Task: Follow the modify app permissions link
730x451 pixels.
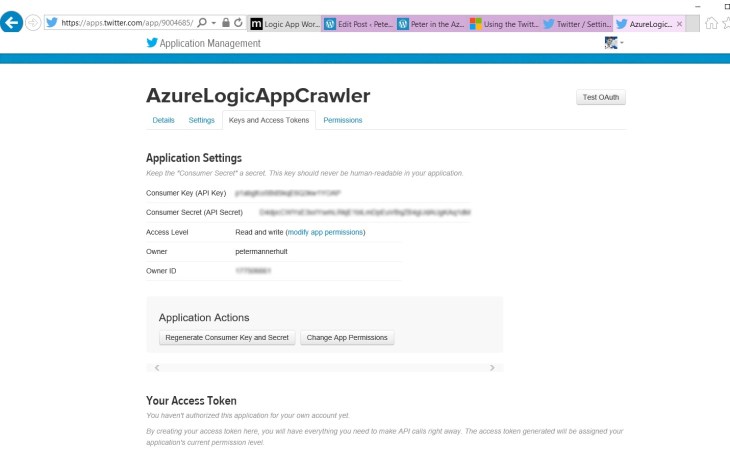Action: 325,232
